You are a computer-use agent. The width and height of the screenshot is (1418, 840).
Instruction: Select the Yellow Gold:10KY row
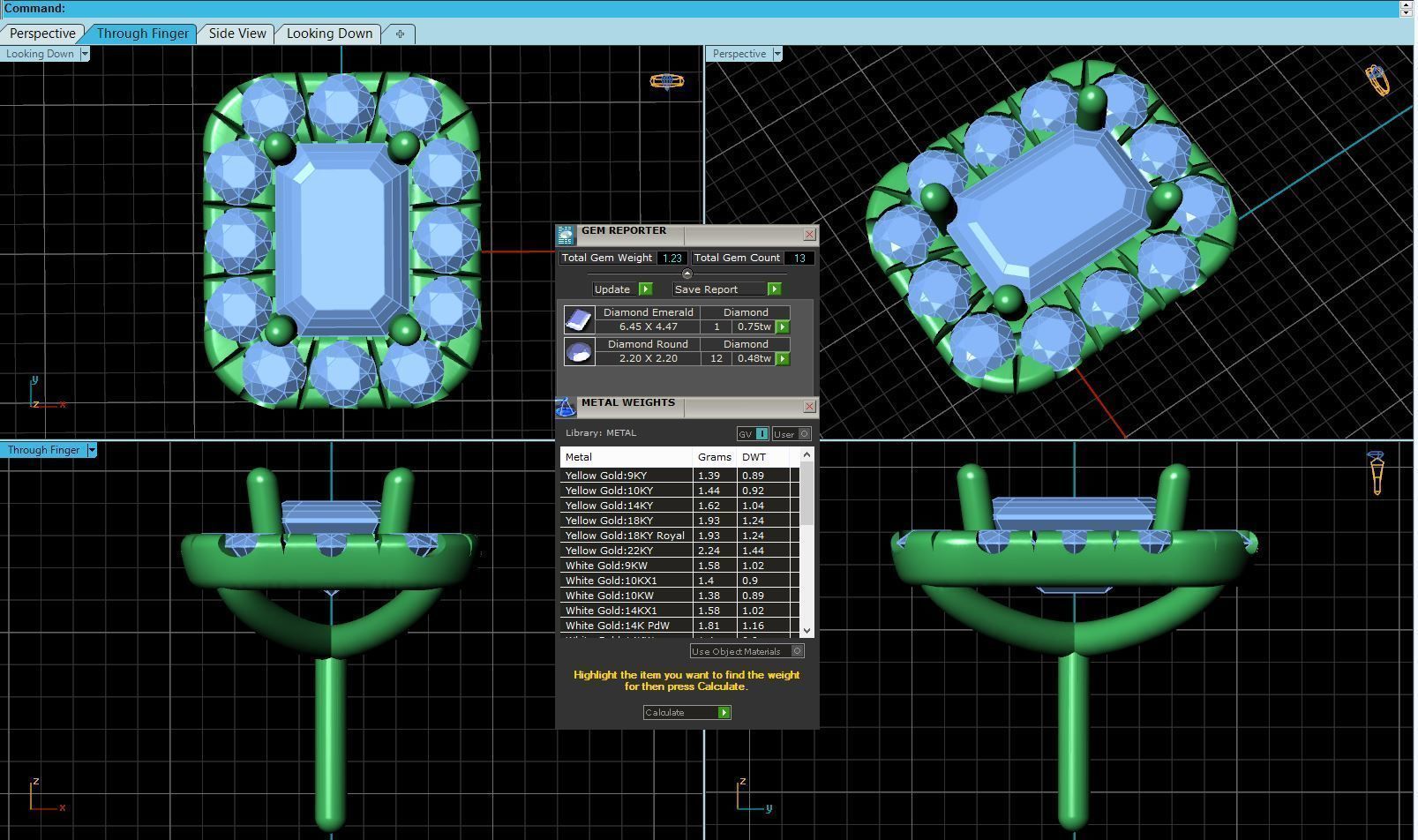679,491
